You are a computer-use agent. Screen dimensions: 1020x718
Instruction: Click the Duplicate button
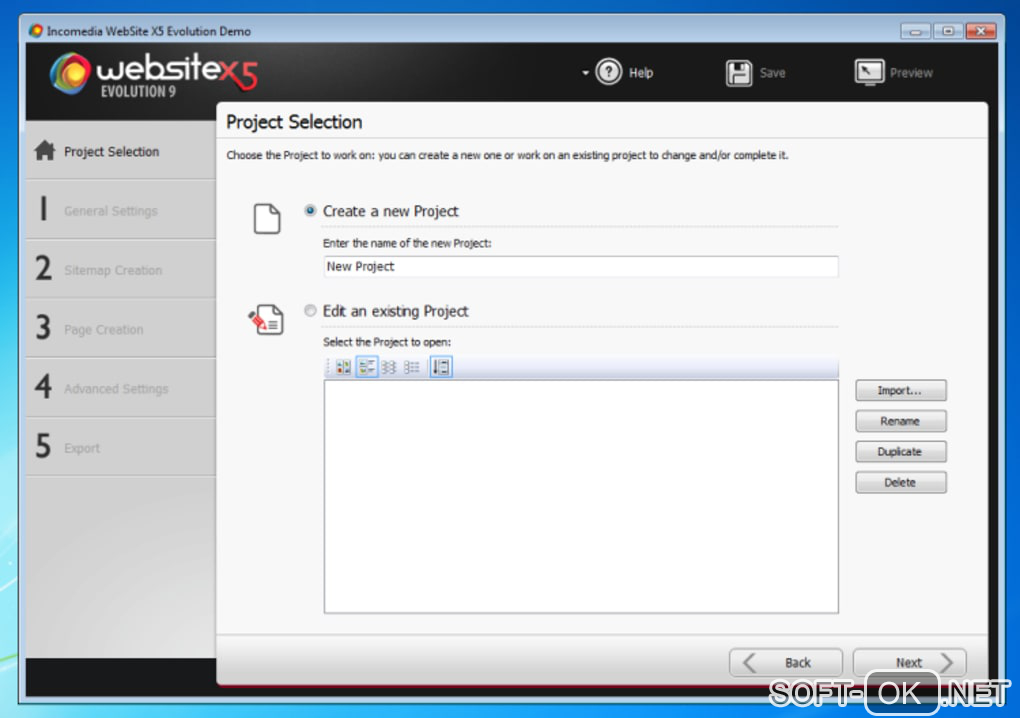[901, 451]
